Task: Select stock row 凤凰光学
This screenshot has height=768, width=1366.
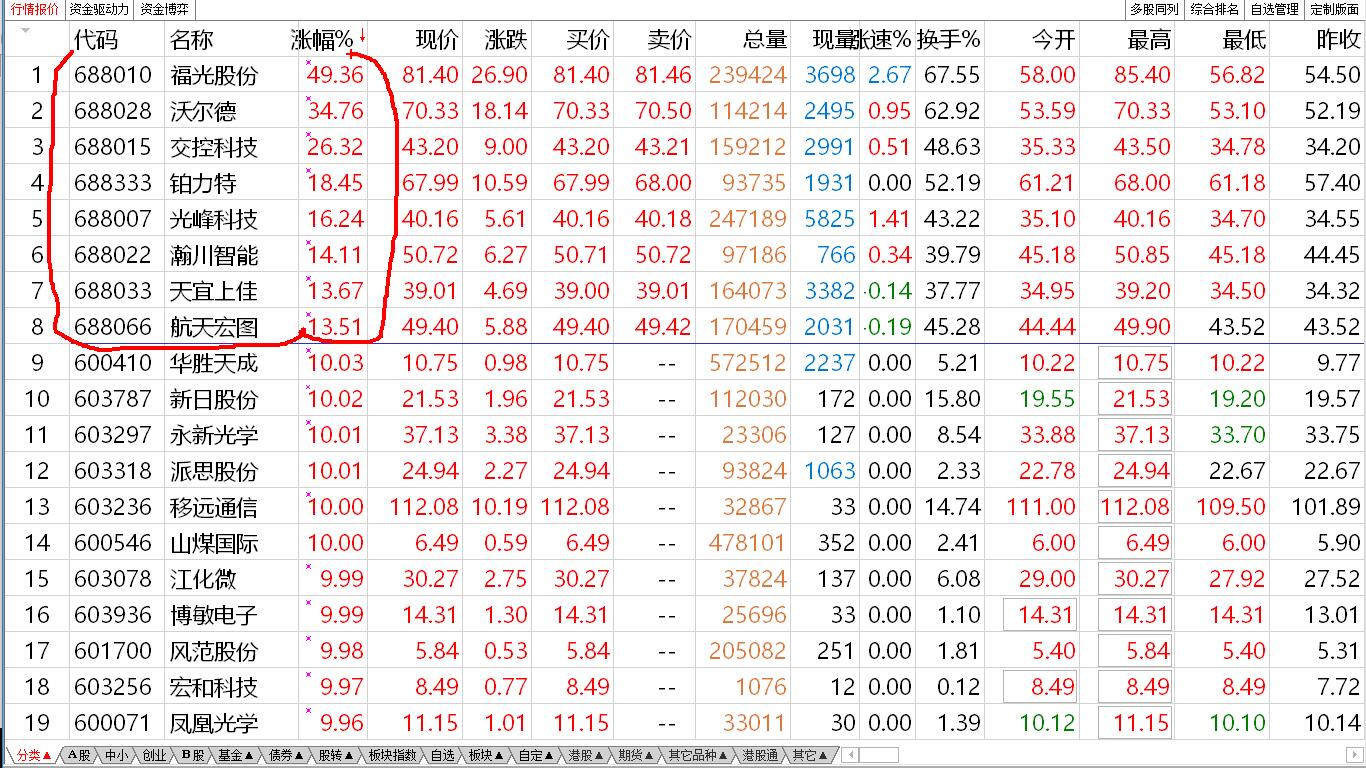Action: tap(683, 723)
